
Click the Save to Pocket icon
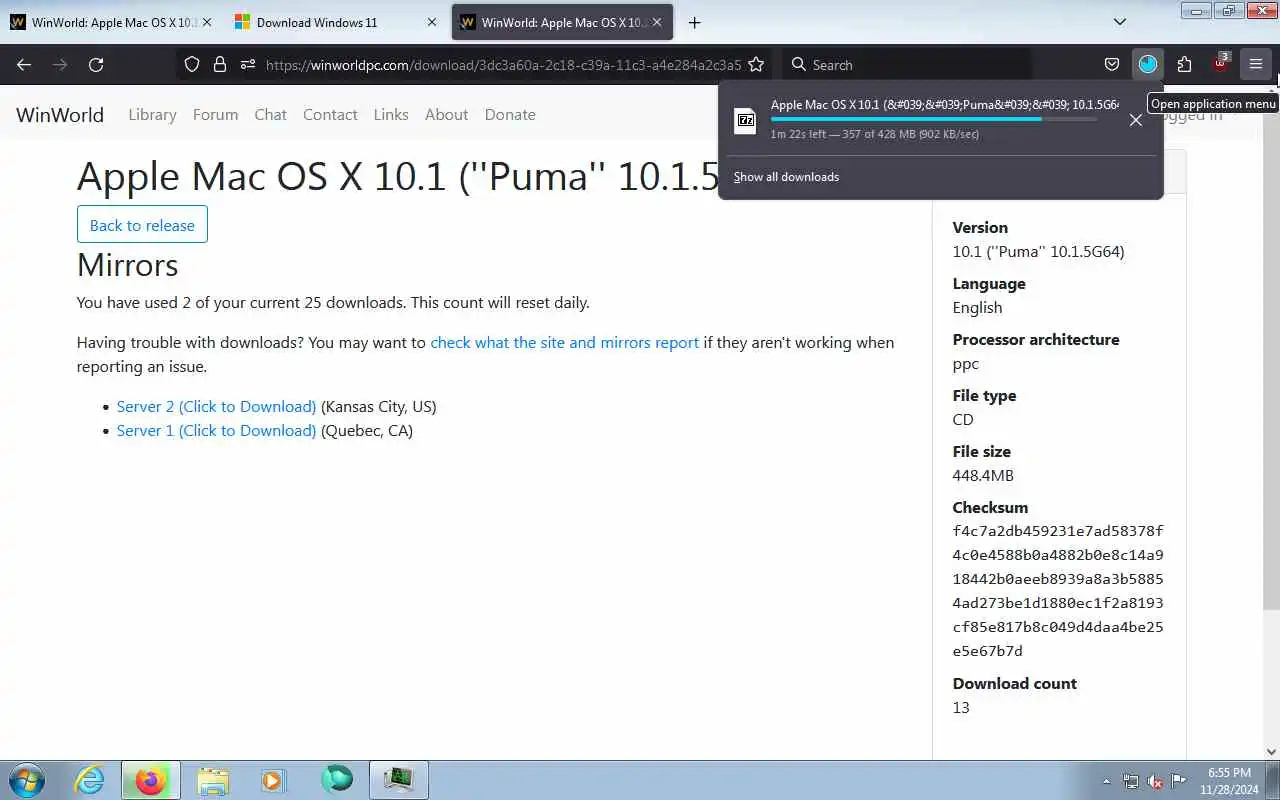click(1111, 64)
